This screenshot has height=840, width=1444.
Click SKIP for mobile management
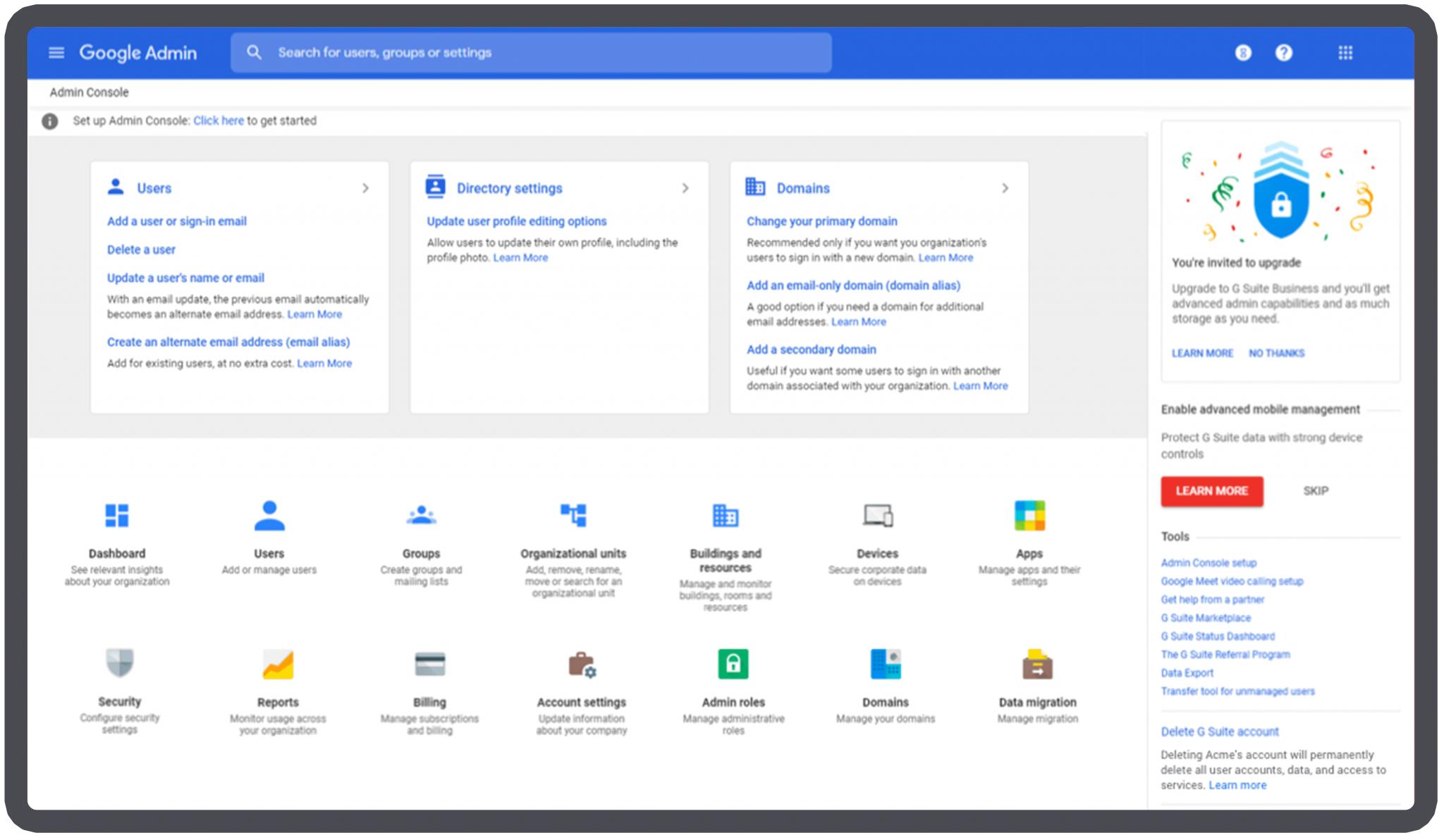pos(1316,491)
